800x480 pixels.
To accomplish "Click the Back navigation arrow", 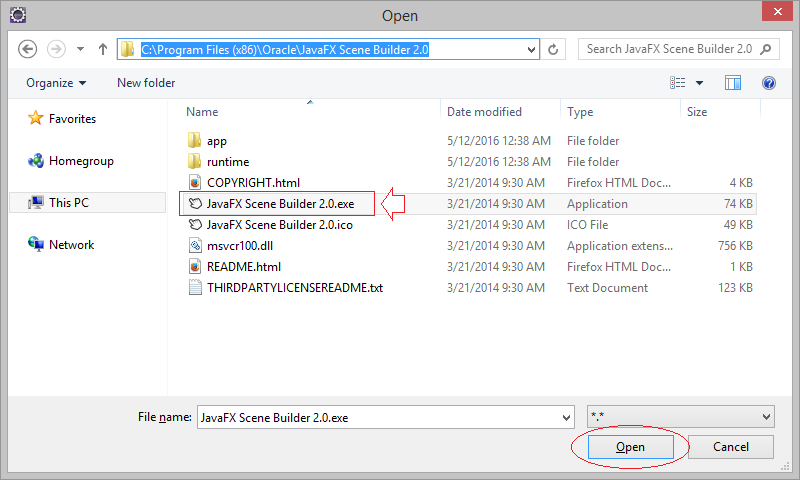I will point(28,49).
